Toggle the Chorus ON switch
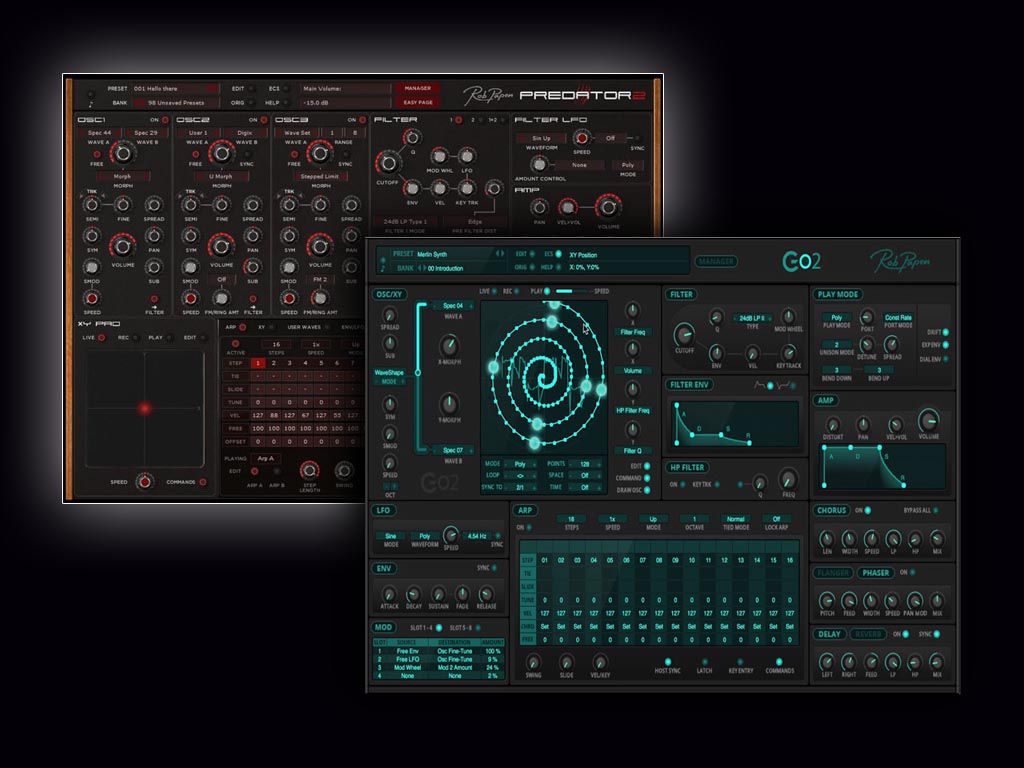 click(x=867, y=510)
